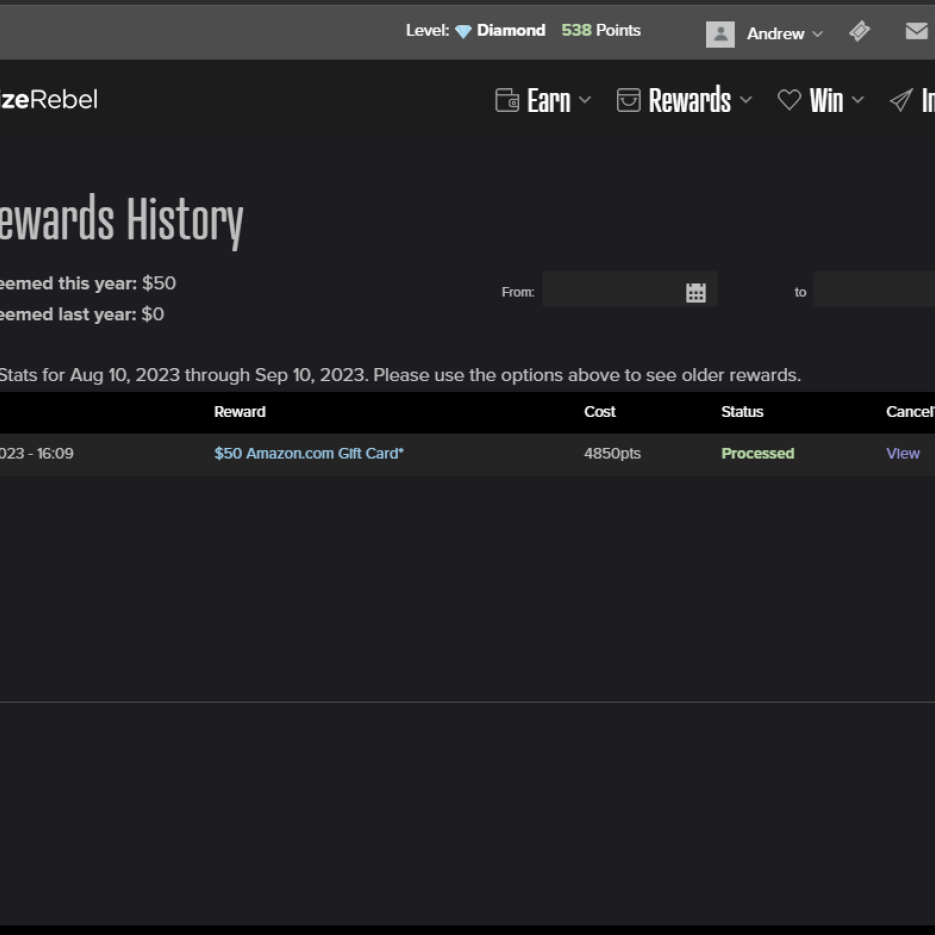This screenshot has height=935, width=935.
Task: Click the paper plane Invite icon
Action: point(901,100)
